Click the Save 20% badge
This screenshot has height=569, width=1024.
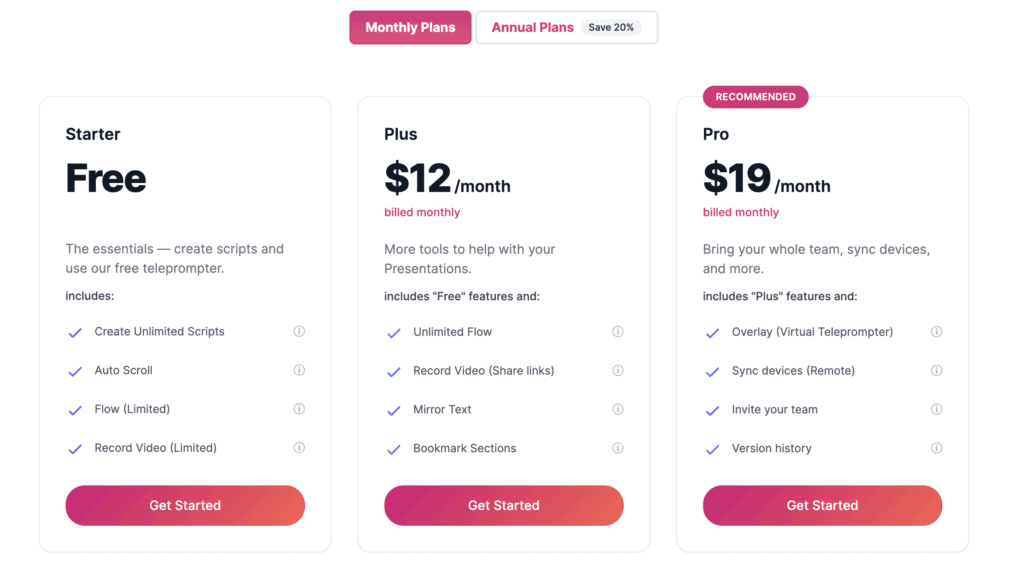tap(611, 27)
